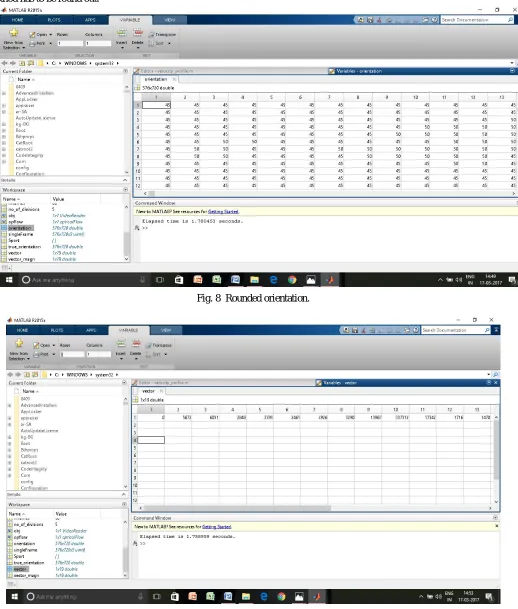Select the vector variable tab in lower window
The width and height of the screenshot is (518, 609).
(x=148, y=391)
